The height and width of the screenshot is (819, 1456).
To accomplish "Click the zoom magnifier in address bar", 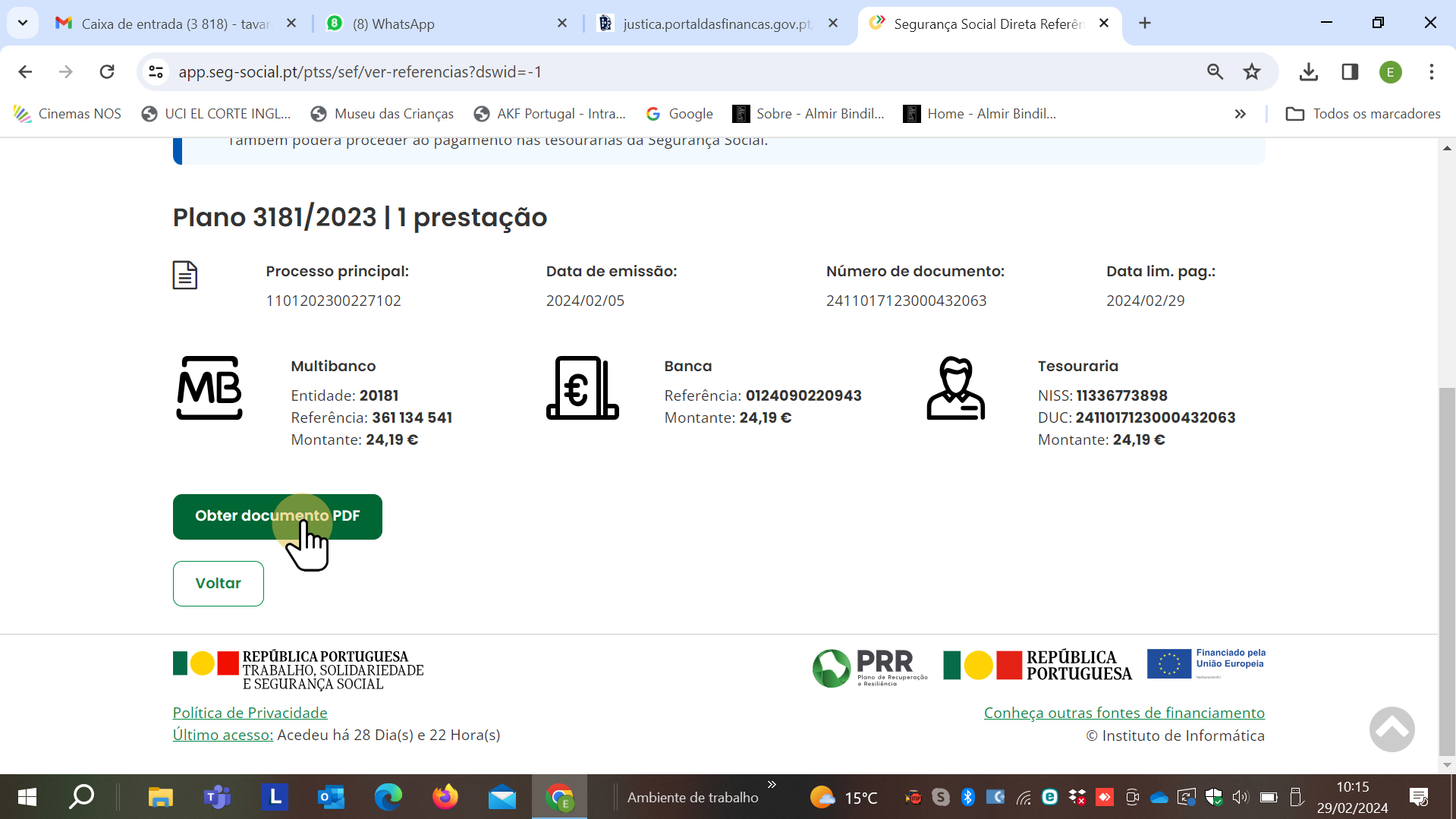I will [1215, 72].
